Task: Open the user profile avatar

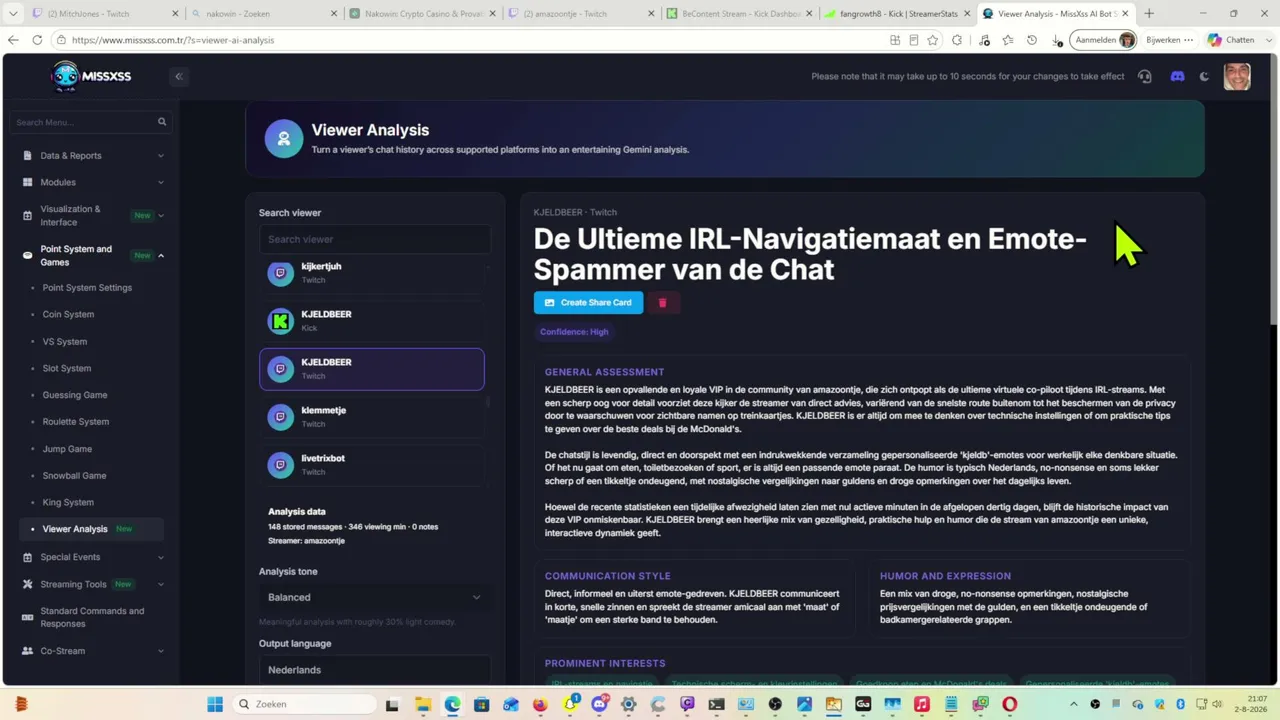Action: pos(1237,76)
